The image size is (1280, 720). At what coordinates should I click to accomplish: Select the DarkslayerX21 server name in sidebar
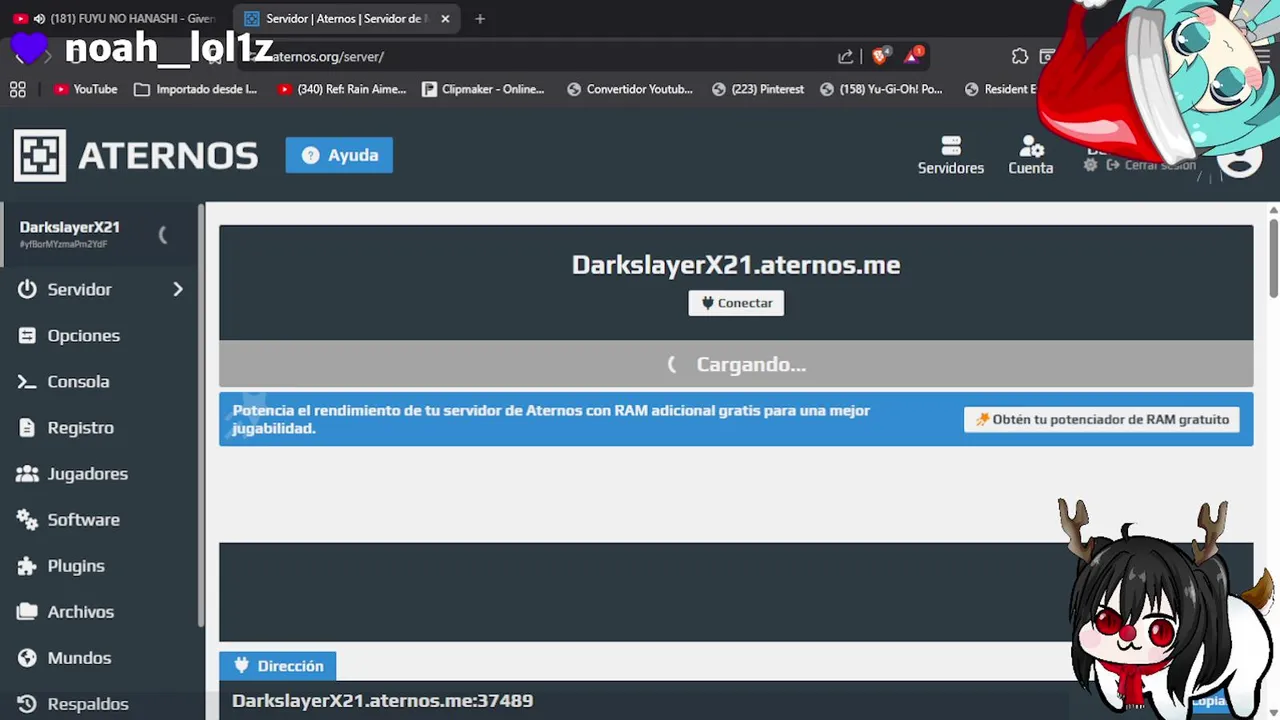tap(69, 227)
